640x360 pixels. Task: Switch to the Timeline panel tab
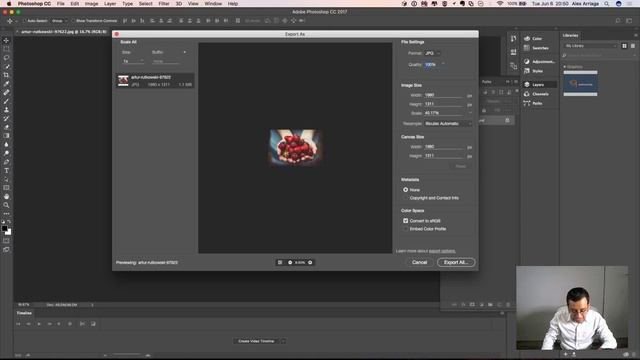pyautogui.click(x=24, y=313)
